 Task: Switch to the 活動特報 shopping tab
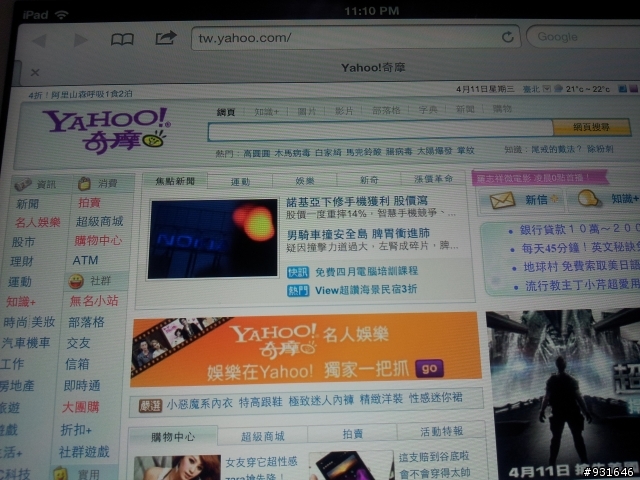[442, 431]
